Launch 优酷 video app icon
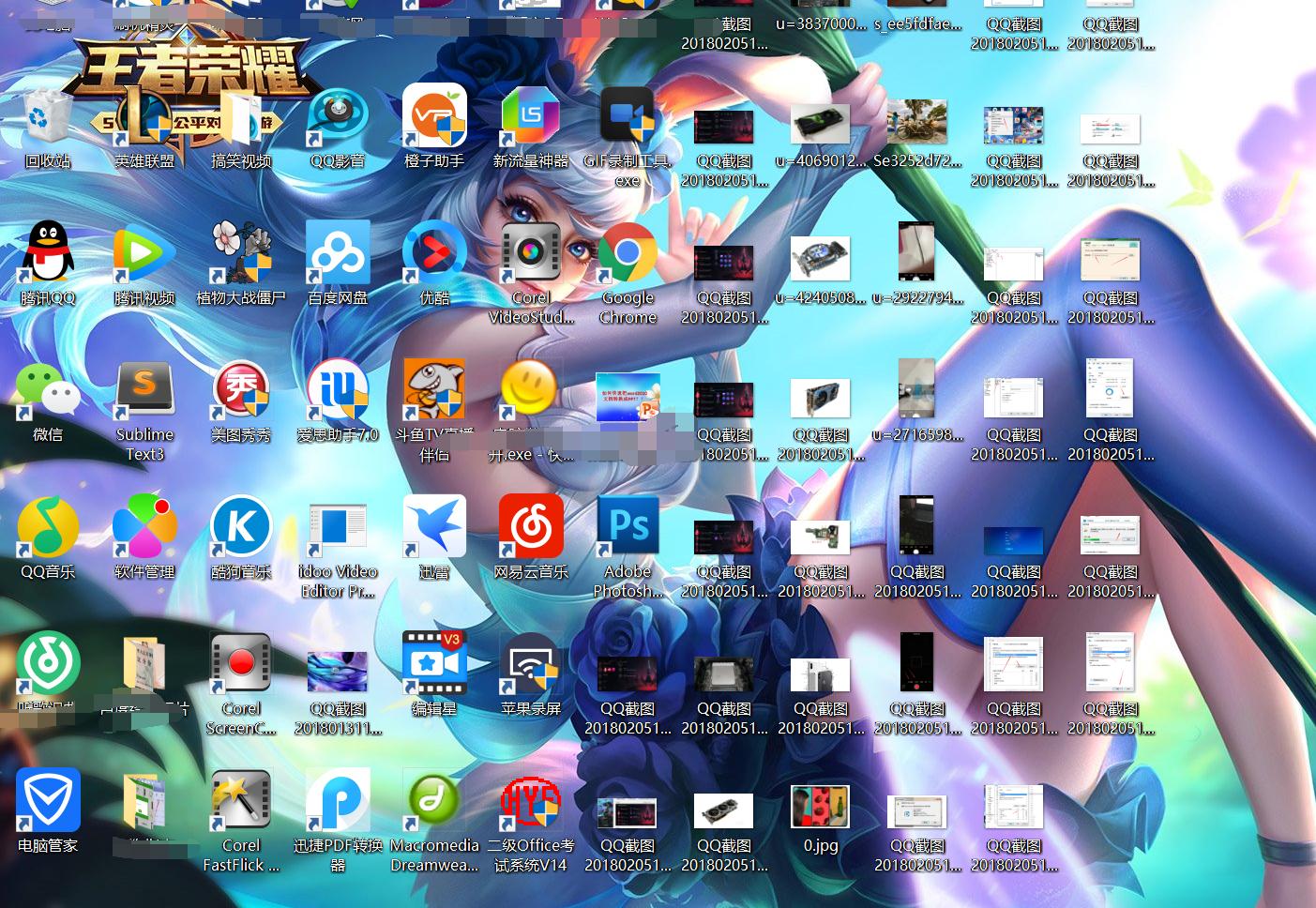1316x908 pixels. point(434,254)
